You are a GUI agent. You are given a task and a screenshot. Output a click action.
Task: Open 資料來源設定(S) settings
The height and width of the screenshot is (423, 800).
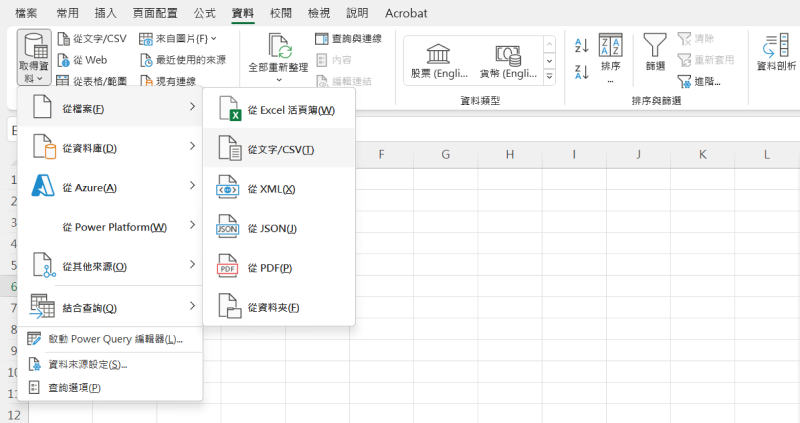pyautogui.click(x=110, y=364)
